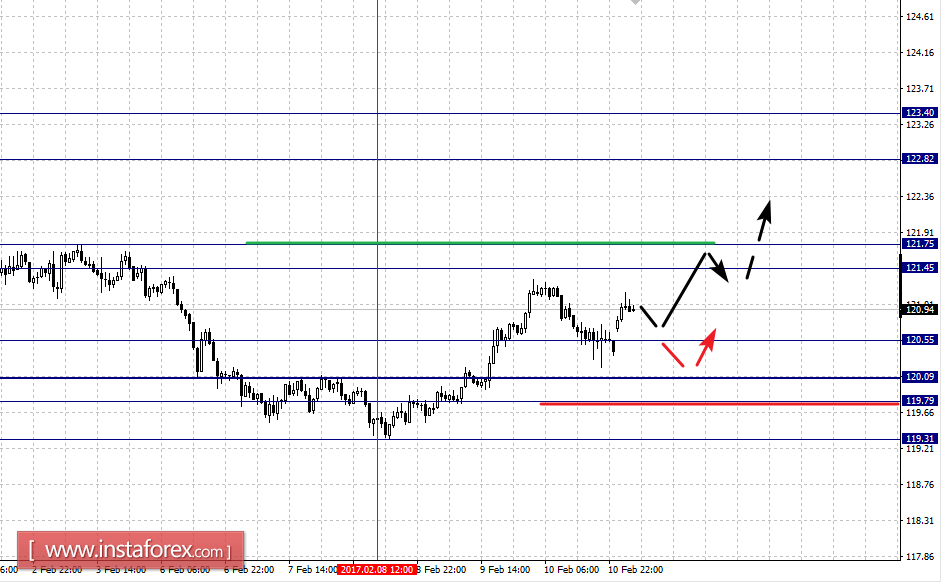Click the 7 Feb 14:00 time axis label

[x=313, y=569]
